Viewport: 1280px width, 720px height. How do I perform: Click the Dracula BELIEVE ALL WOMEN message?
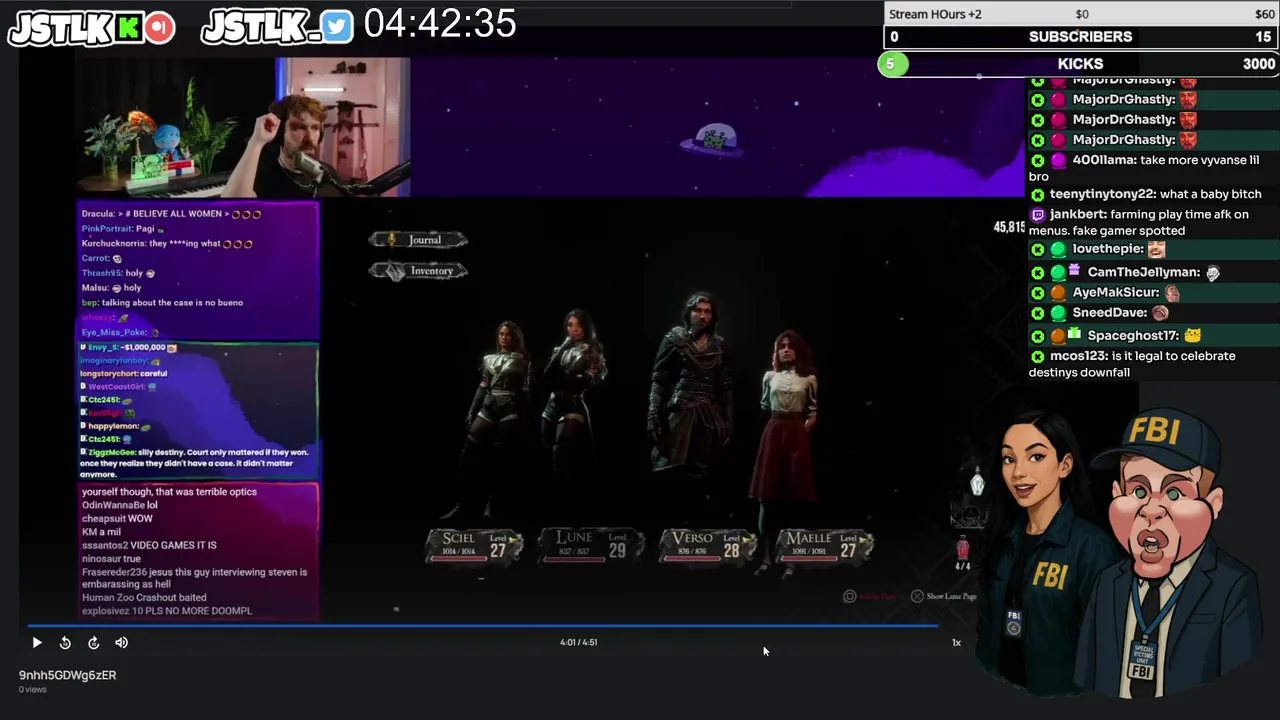click(171, 214)
